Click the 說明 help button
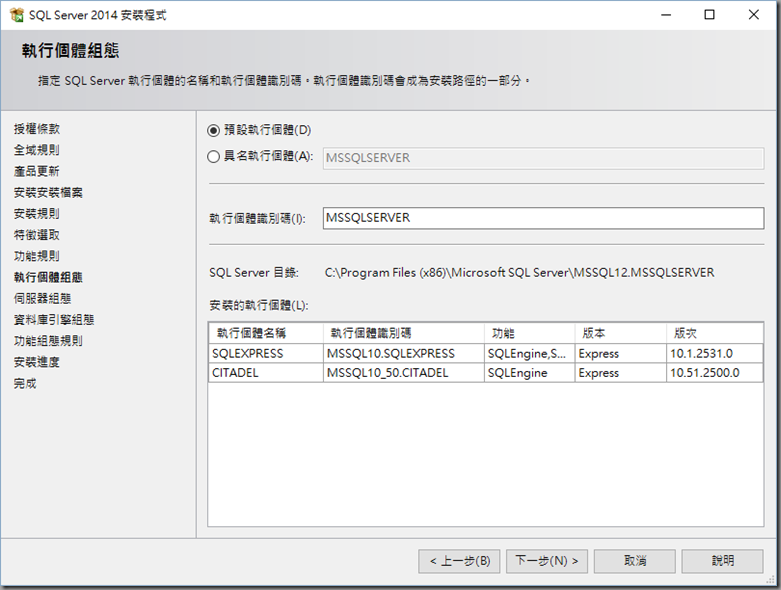This screenshot has width=781, height=590. click(x=722, y=561)
